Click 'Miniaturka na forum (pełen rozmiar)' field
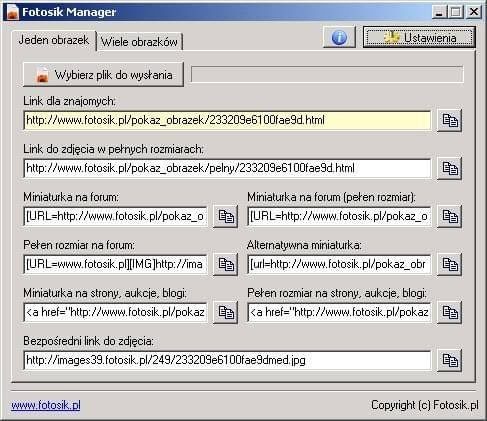Viewport: 487px width, 421px height. click(339, 216)
